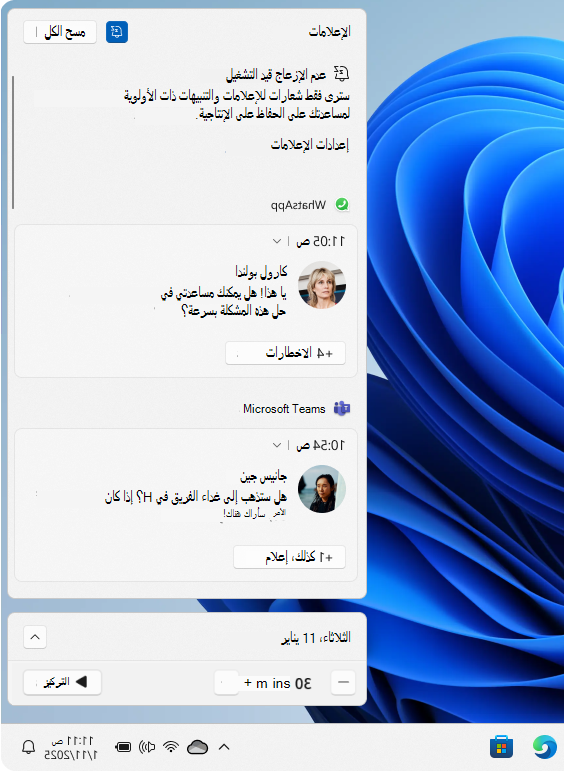Click the sender name in Teams notification
The width and height of the screenshot is (564, 771).
(264, 476)
